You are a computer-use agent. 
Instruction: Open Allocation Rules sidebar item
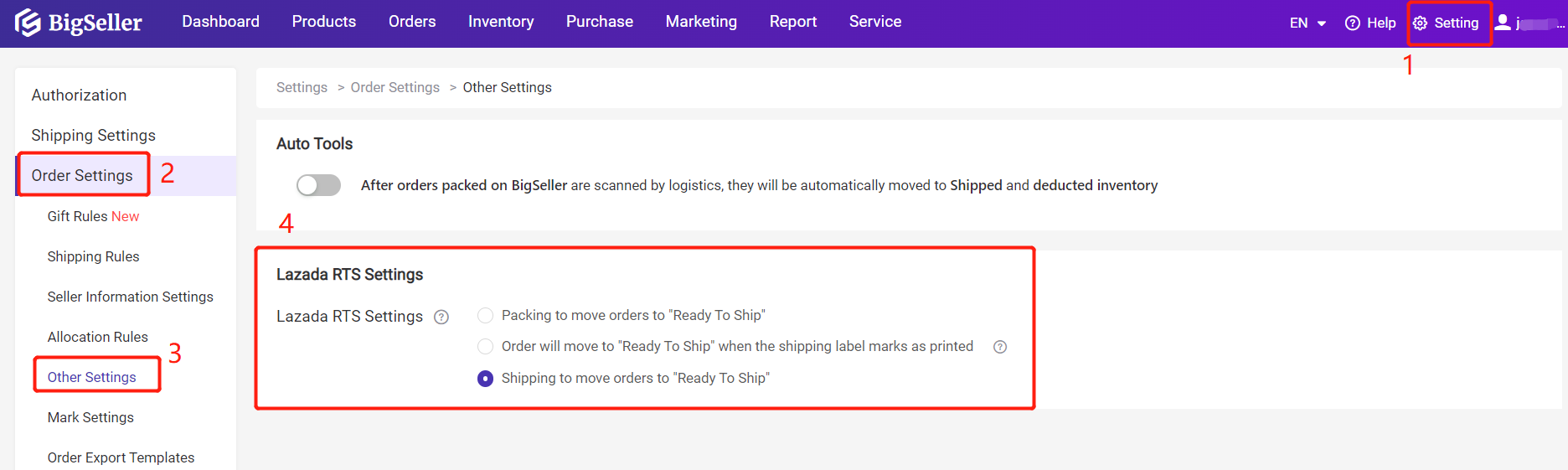click(97, 337)
